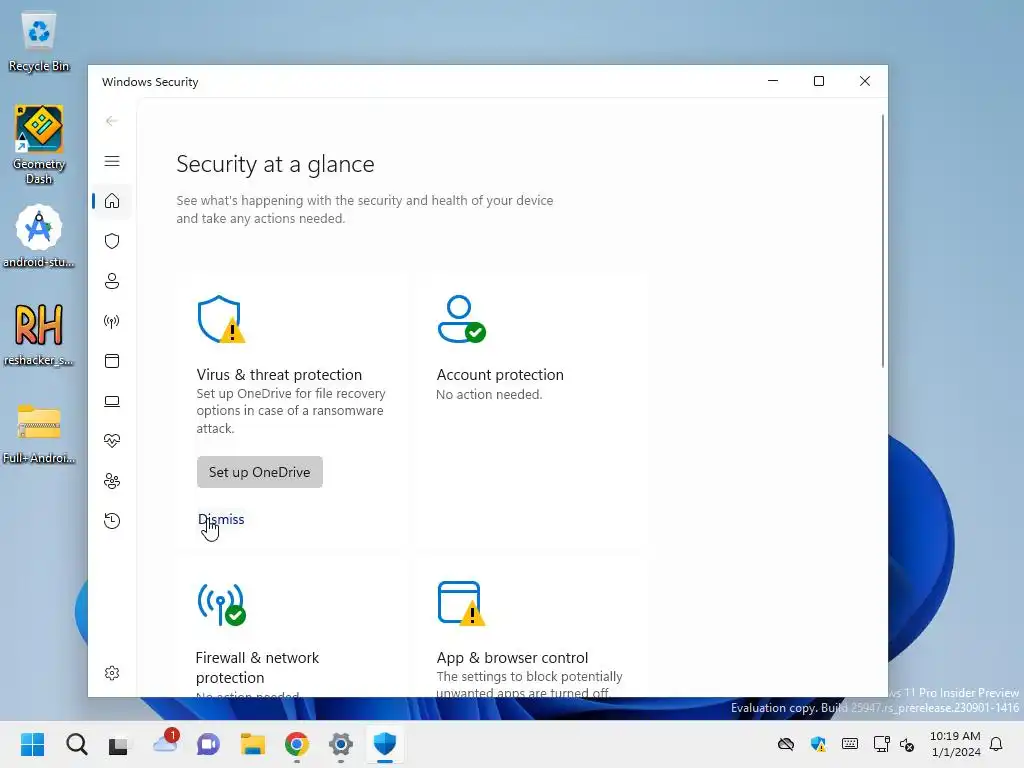Image resolution: width=1024 pixels, height=768 pixels.
Task: Open Firewall & network antenna icon in sidebar
Action: [112, 321]
